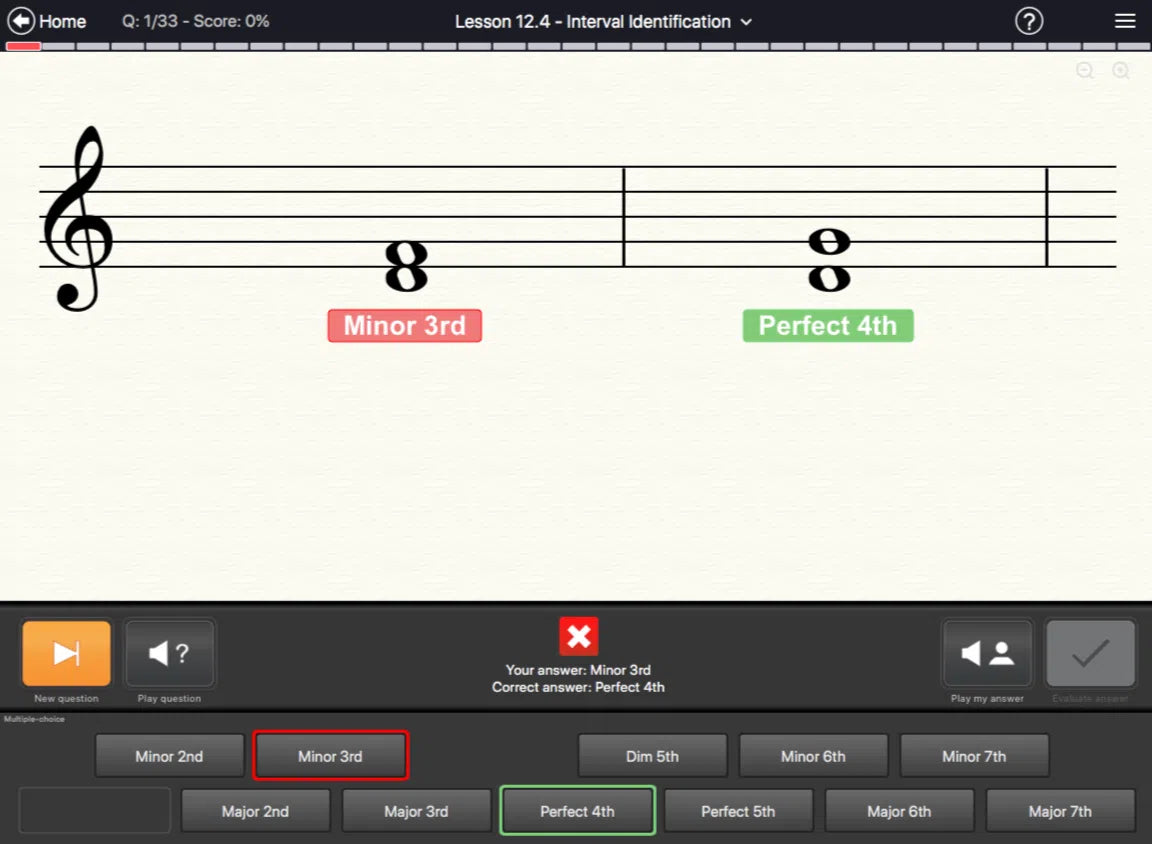Click the New question skip icon

pos(66,652)
